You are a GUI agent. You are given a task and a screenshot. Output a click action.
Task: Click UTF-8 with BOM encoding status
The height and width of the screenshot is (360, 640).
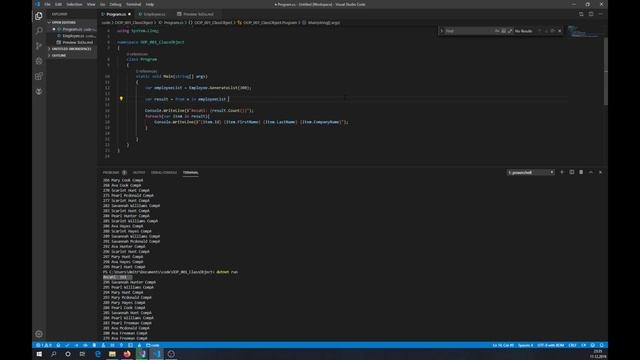pyautogui.click(x=550, y=345)
